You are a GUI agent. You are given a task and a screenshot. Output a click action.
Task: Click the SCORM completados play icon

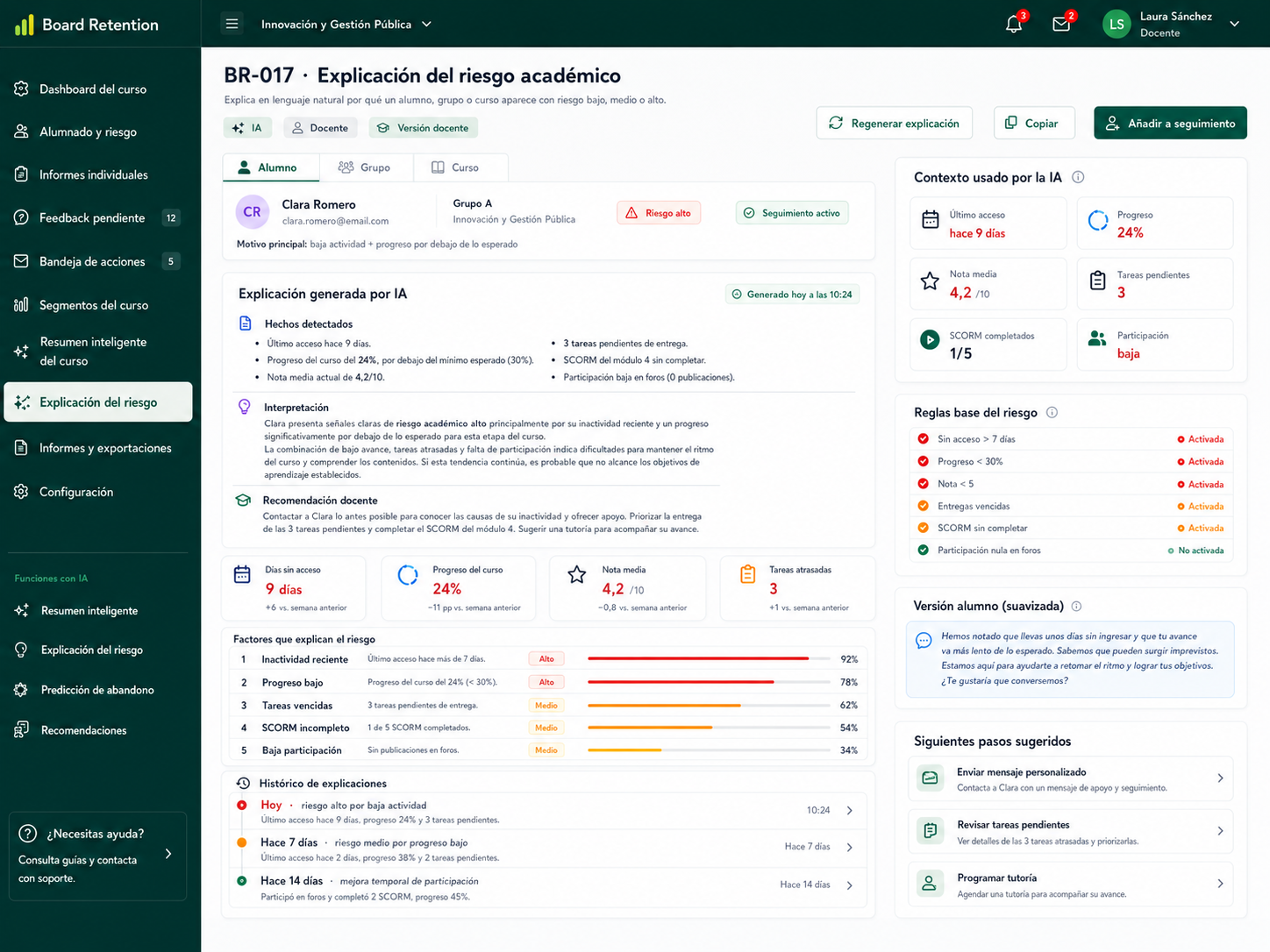click(930, 339)
